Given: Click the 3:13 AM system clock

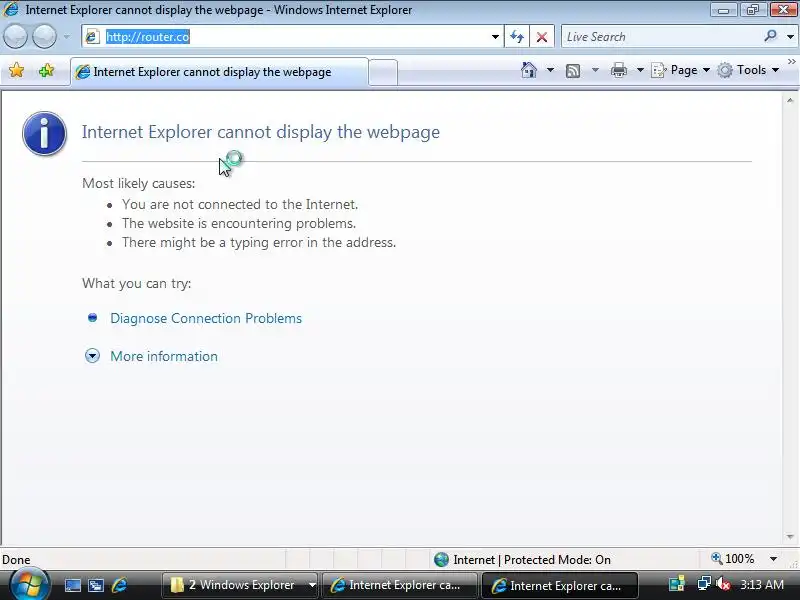Looking at the screenshot, I should click(762, 584).
